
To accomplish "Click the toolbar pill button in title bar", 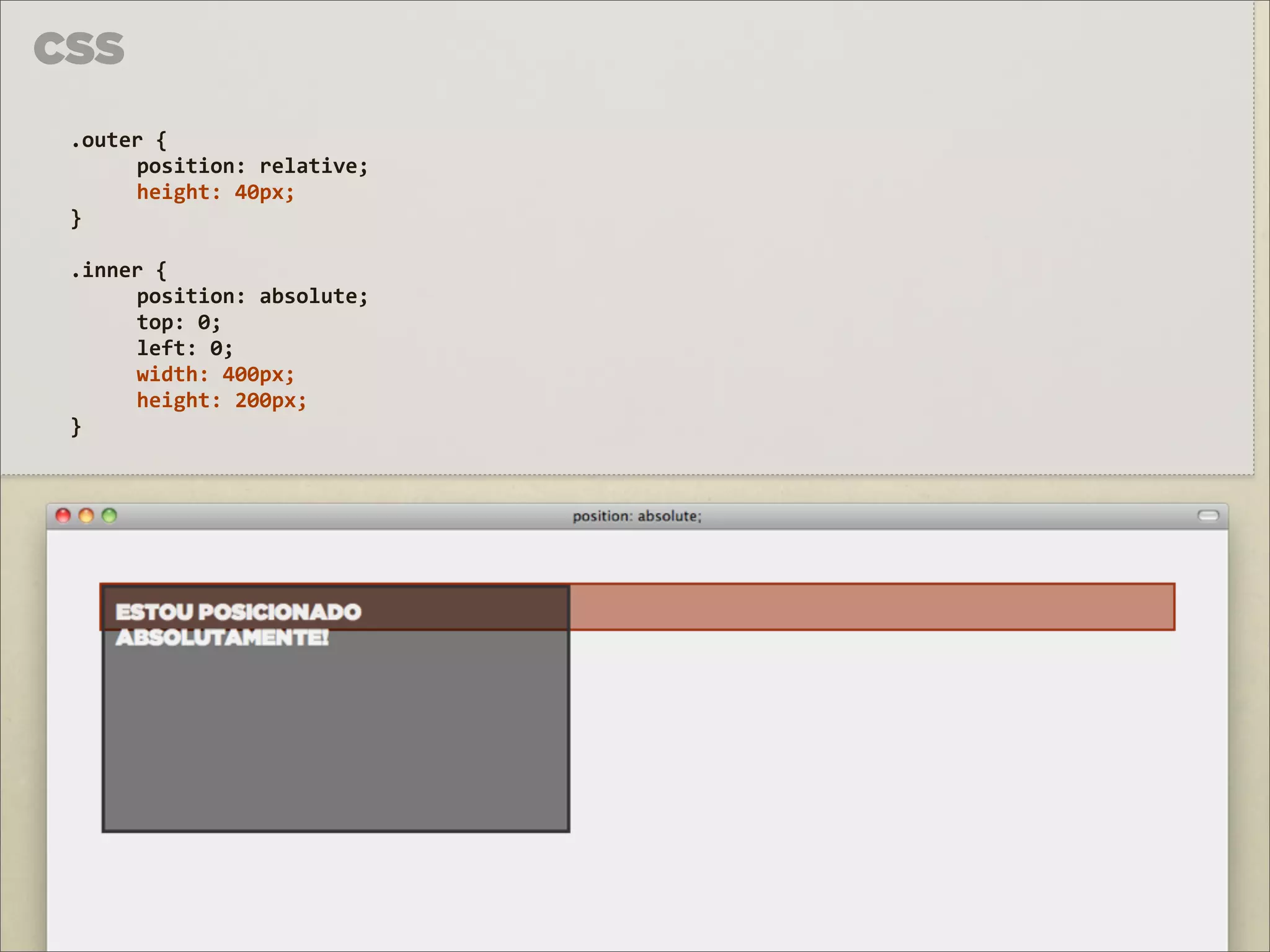I will (1208, 516).
